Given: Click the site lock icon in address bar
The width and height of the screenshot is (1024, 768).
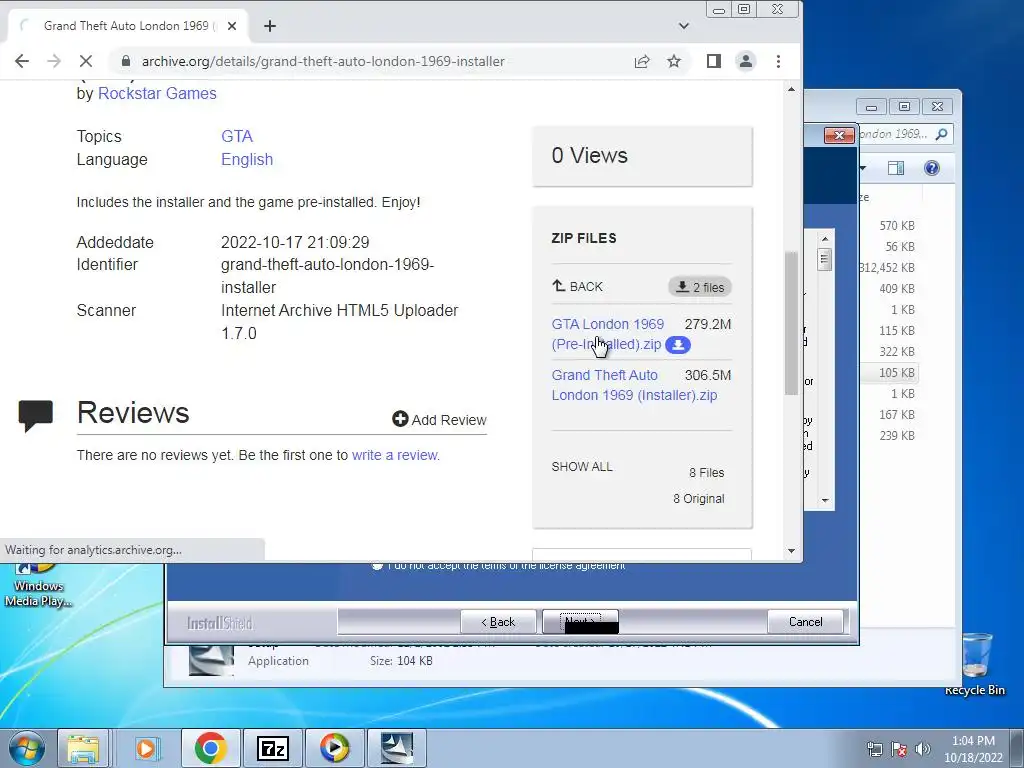Looking at the screenshot, I should 127,61.
